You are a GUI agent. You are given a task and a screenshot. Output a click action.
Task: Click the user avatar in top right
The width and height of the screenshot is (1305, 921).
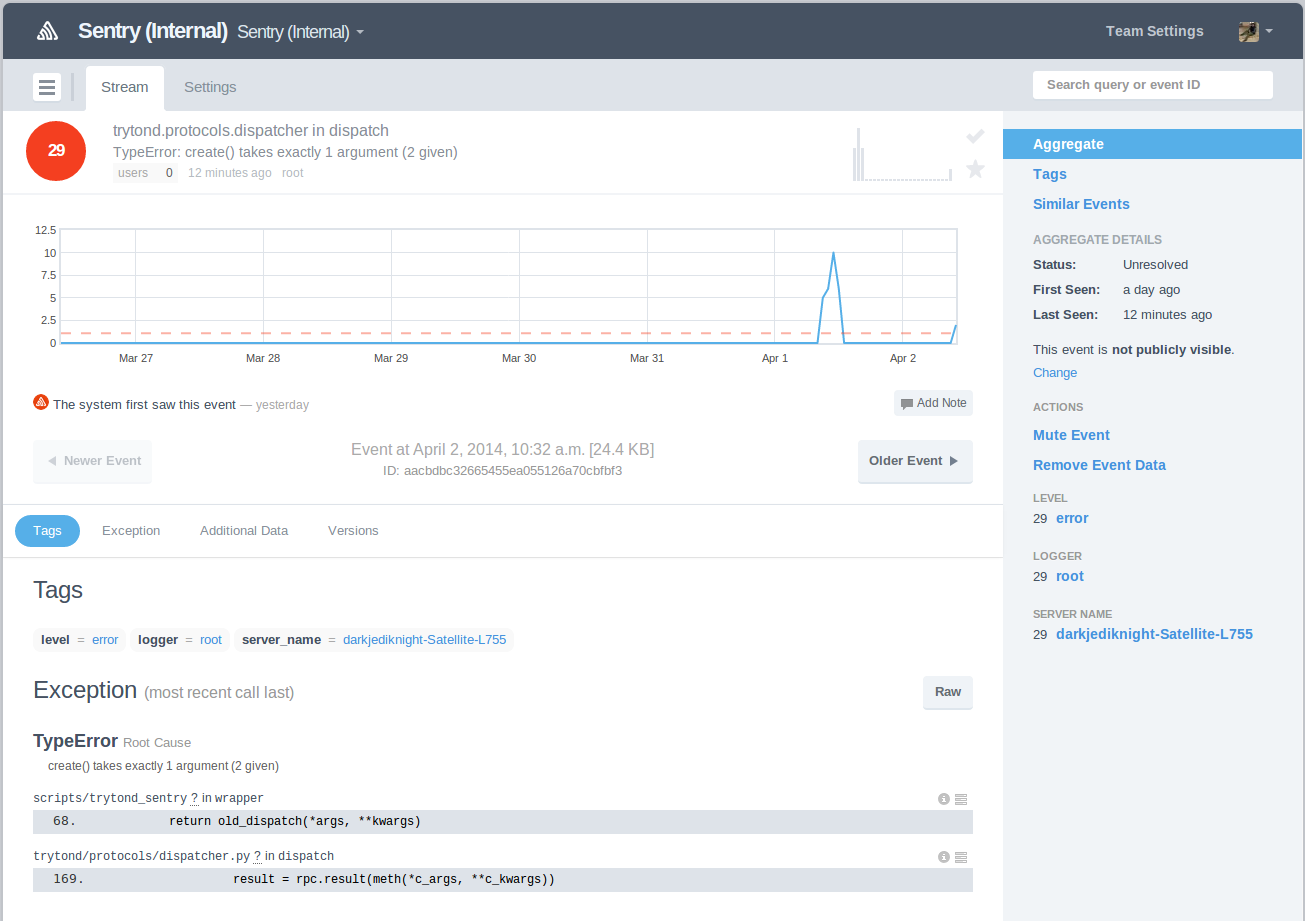(1250, 30)
